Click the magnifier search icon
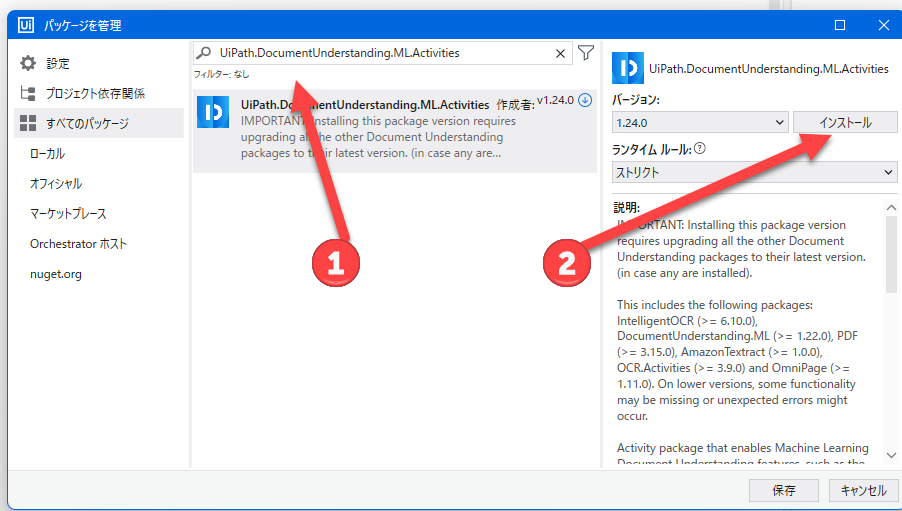 coord(203,53)
